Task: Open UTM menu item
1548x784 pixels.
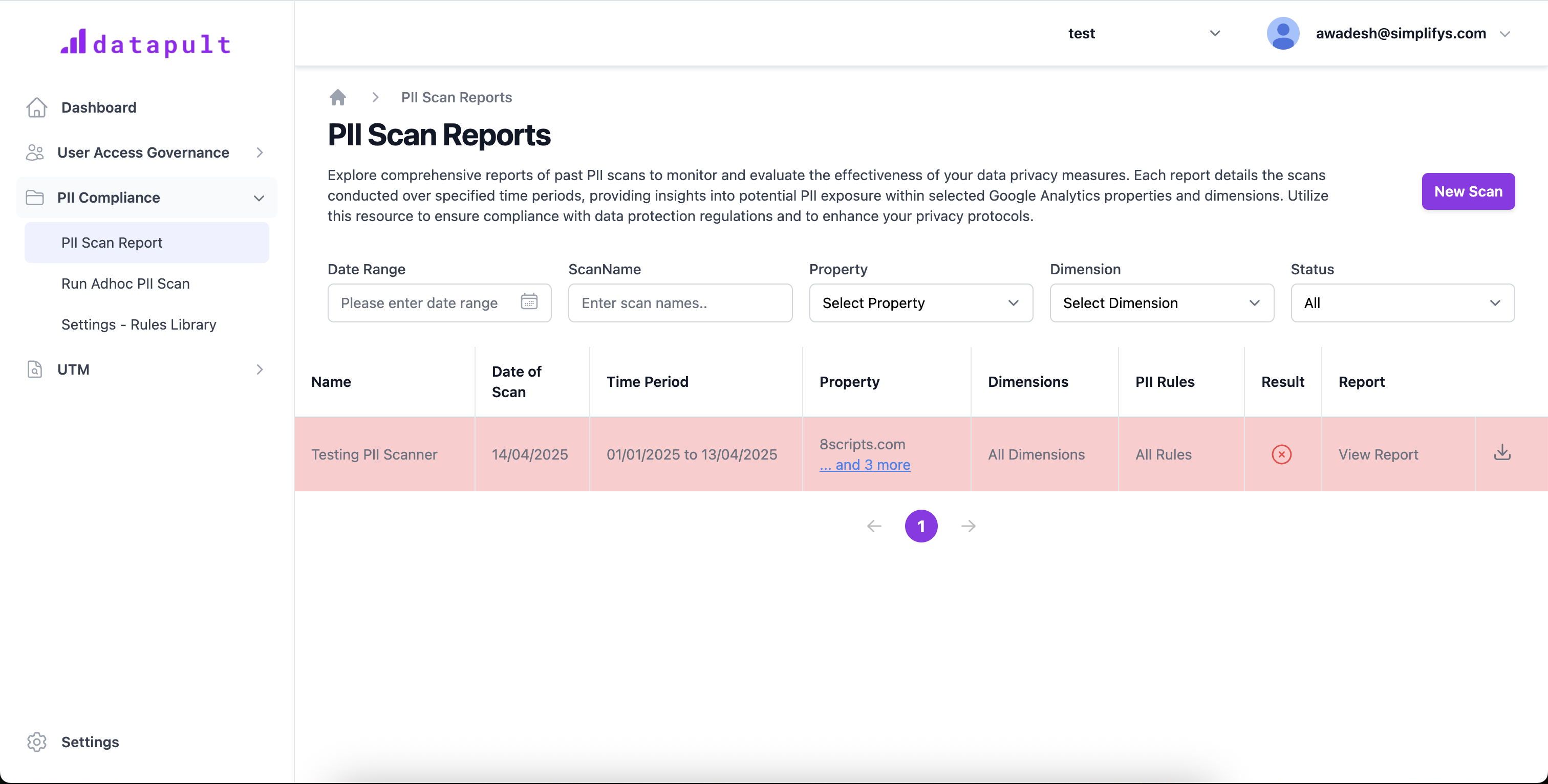Action: pos(73,369)
